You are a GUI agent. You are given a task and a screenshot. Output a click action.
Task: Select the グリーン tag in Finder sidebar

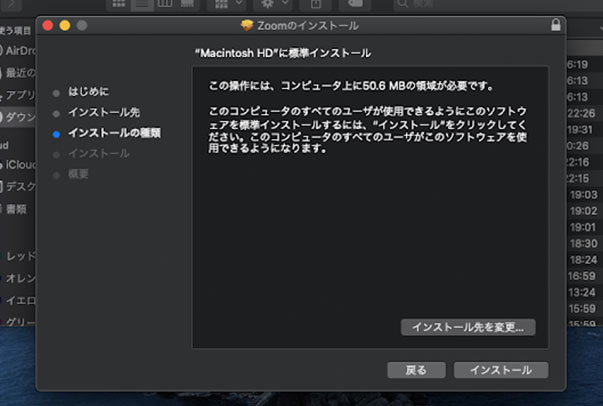tap(17, 321)
